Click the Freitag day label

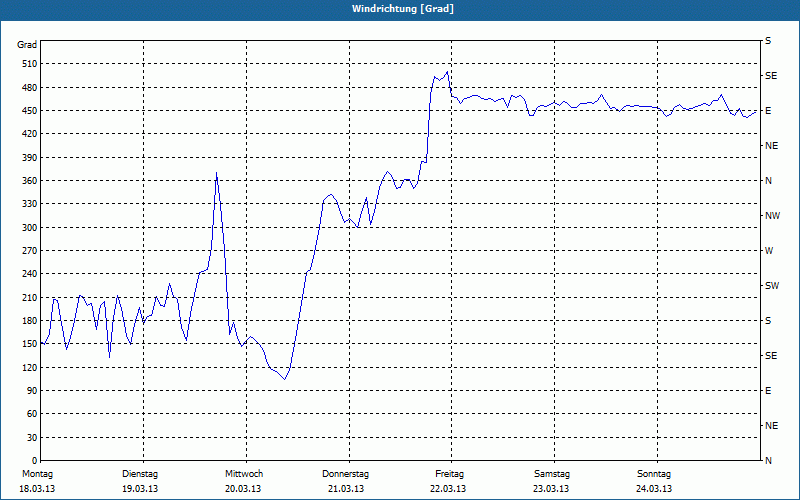pyautogui.click(x=449, y=474)
